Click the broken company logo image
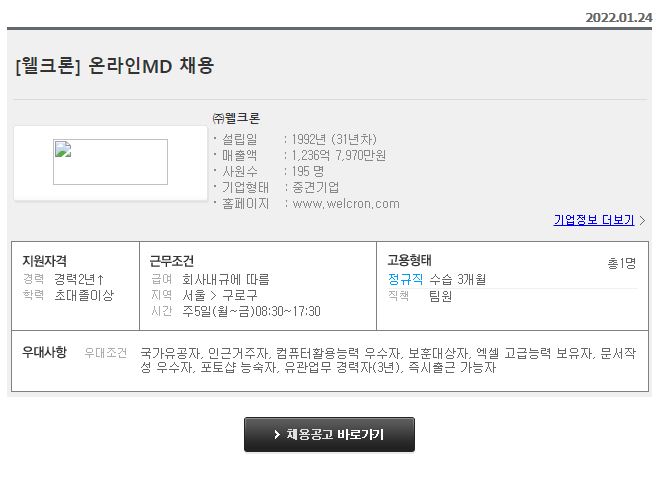658x487 pixels. point(110,162)
